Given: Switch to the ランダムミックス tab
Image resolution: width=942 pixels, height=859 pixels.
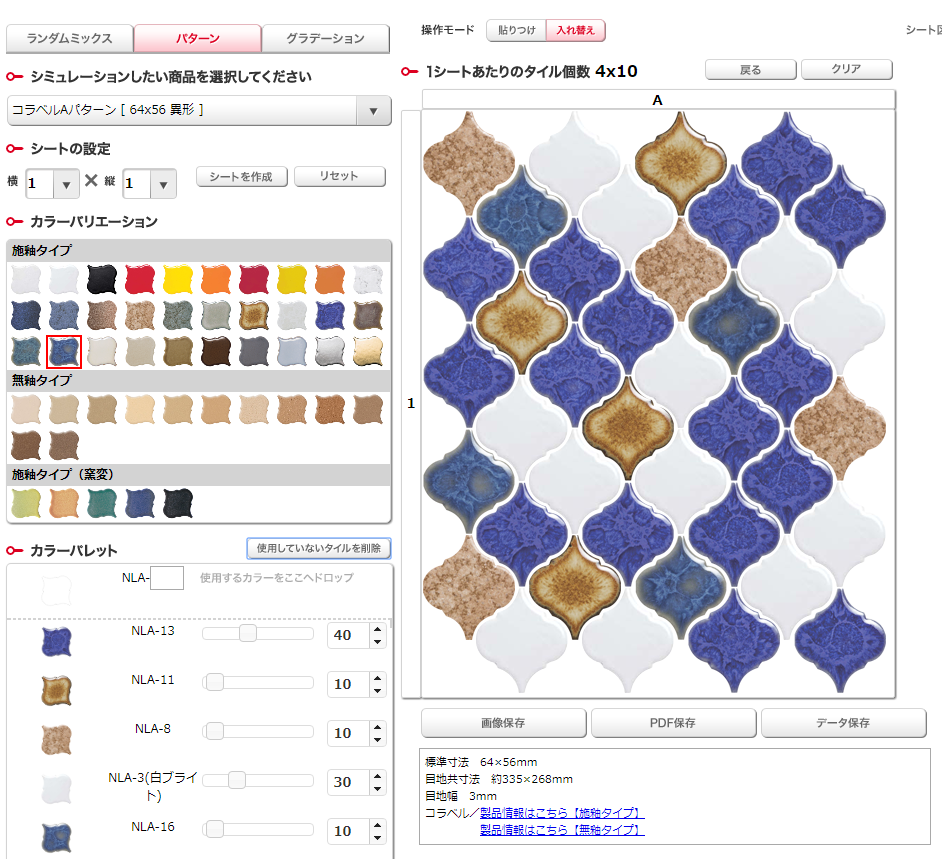Looking at the screenshot, I should click(x=69, y=39).
